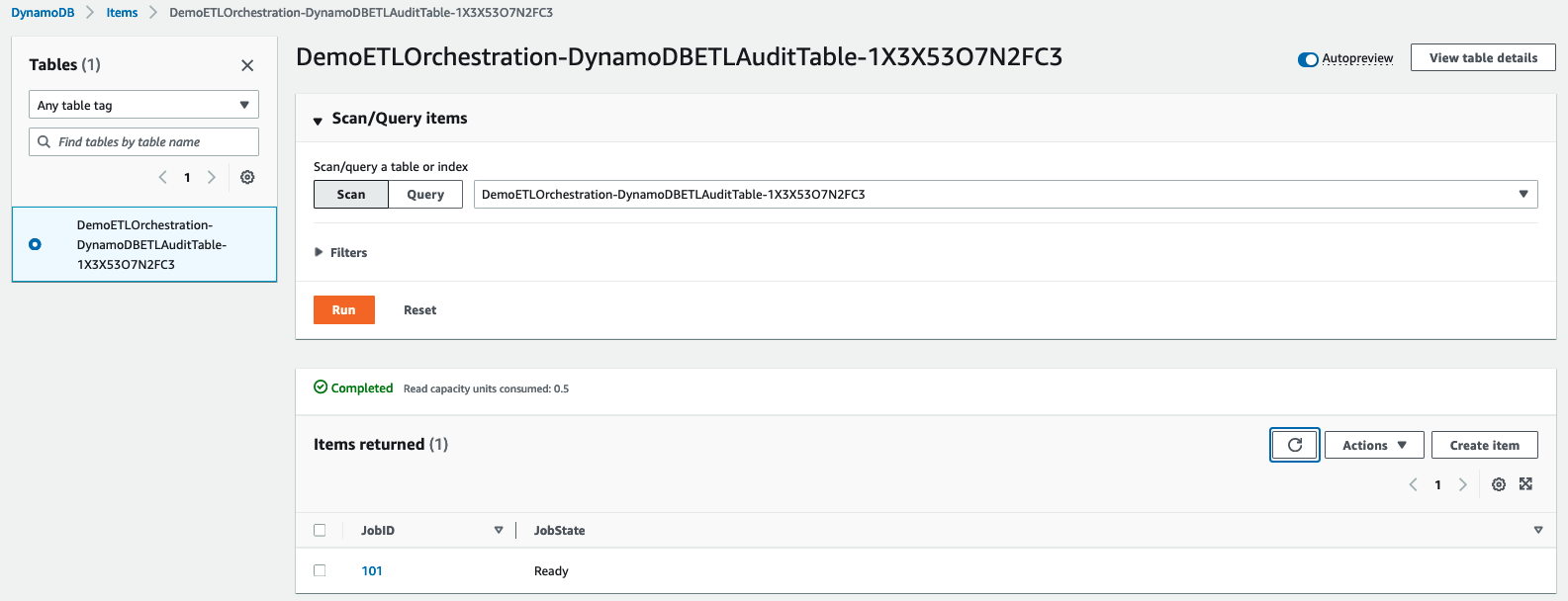Click the JobState column header text
The height and width of the screenshot is (601, 1568).
[559, 531]
